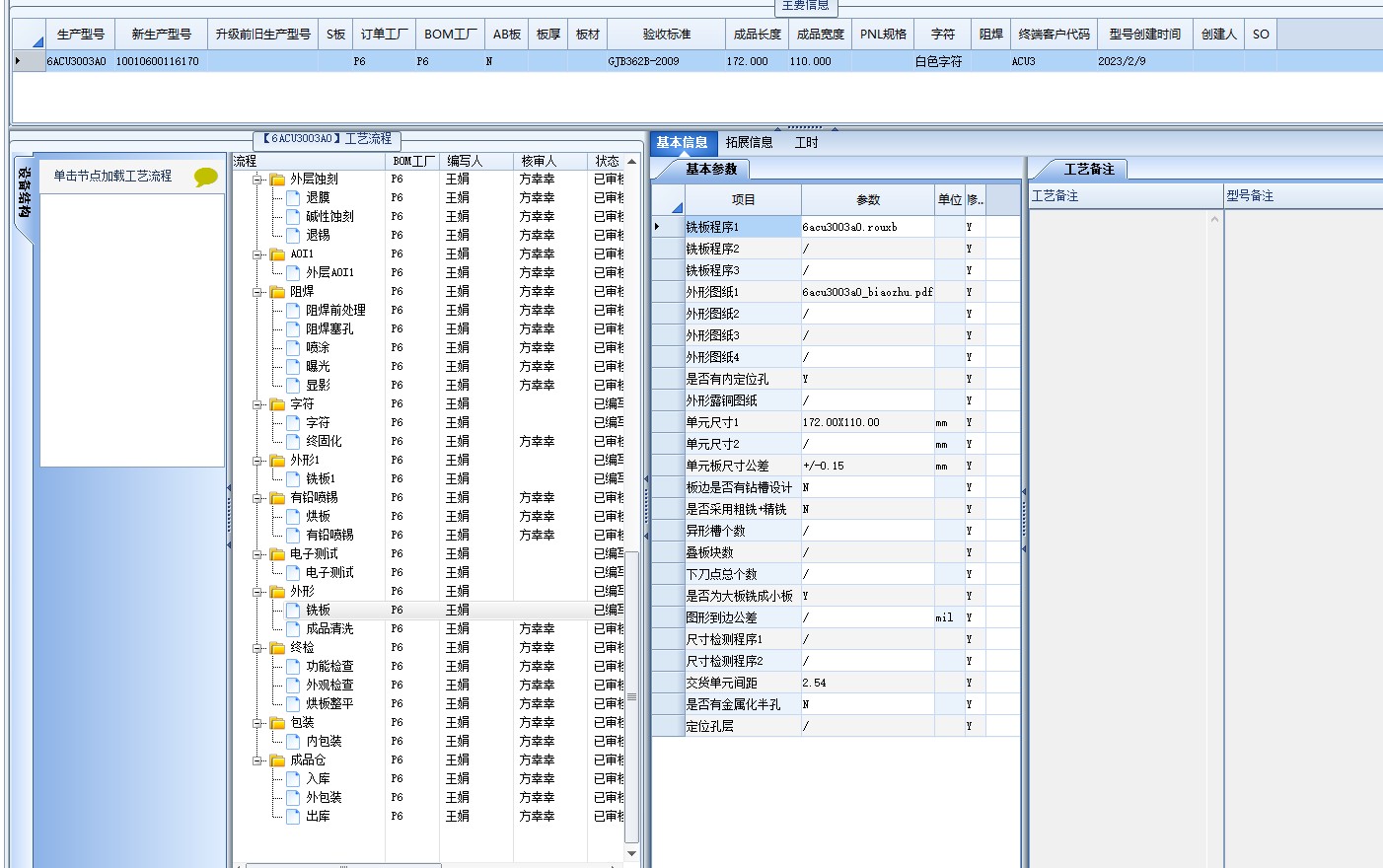Click the yellow speech bubble icon

pyautogui.click(x=205, y=177)
